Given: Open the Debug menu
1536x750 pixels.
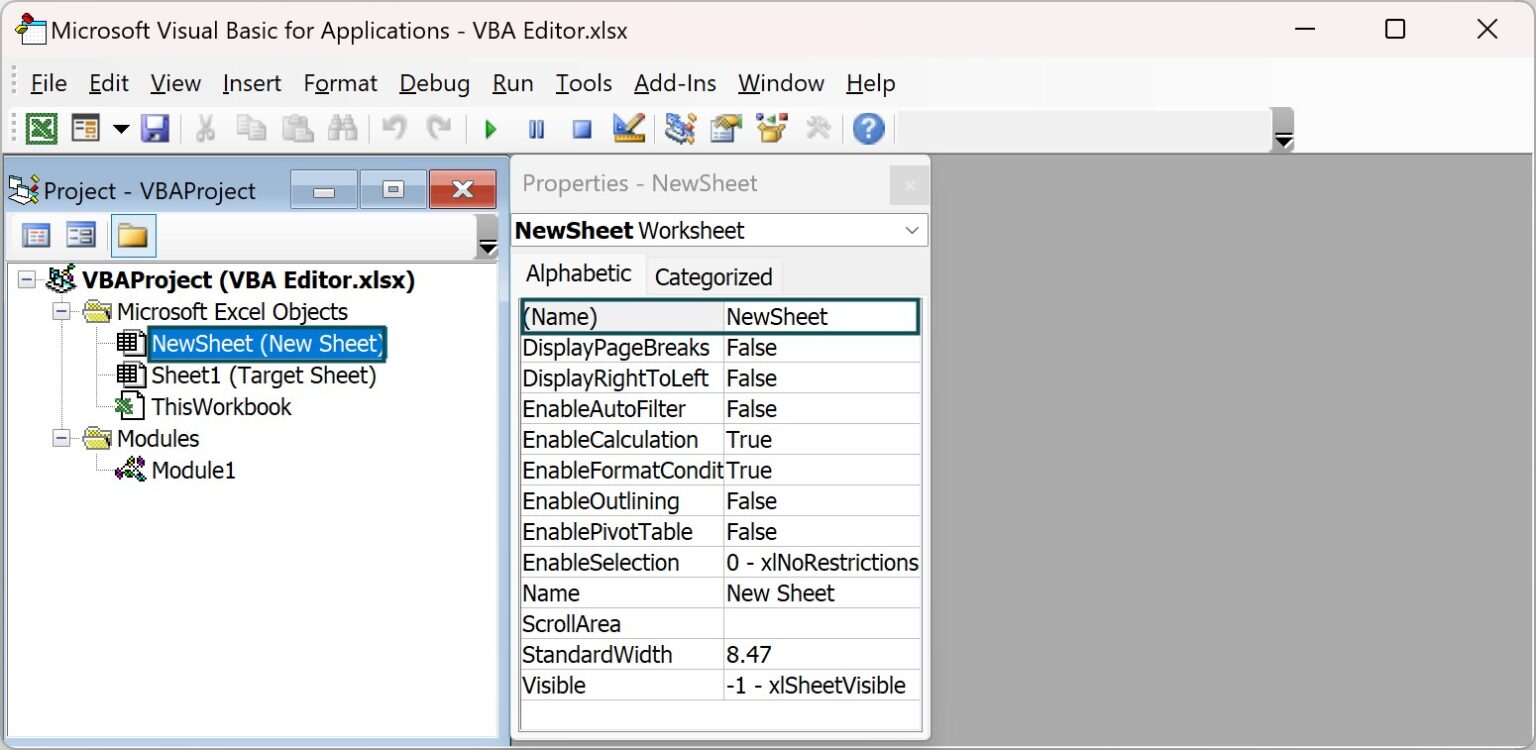Looking at the screenshot, I should (x=435, y=83).
